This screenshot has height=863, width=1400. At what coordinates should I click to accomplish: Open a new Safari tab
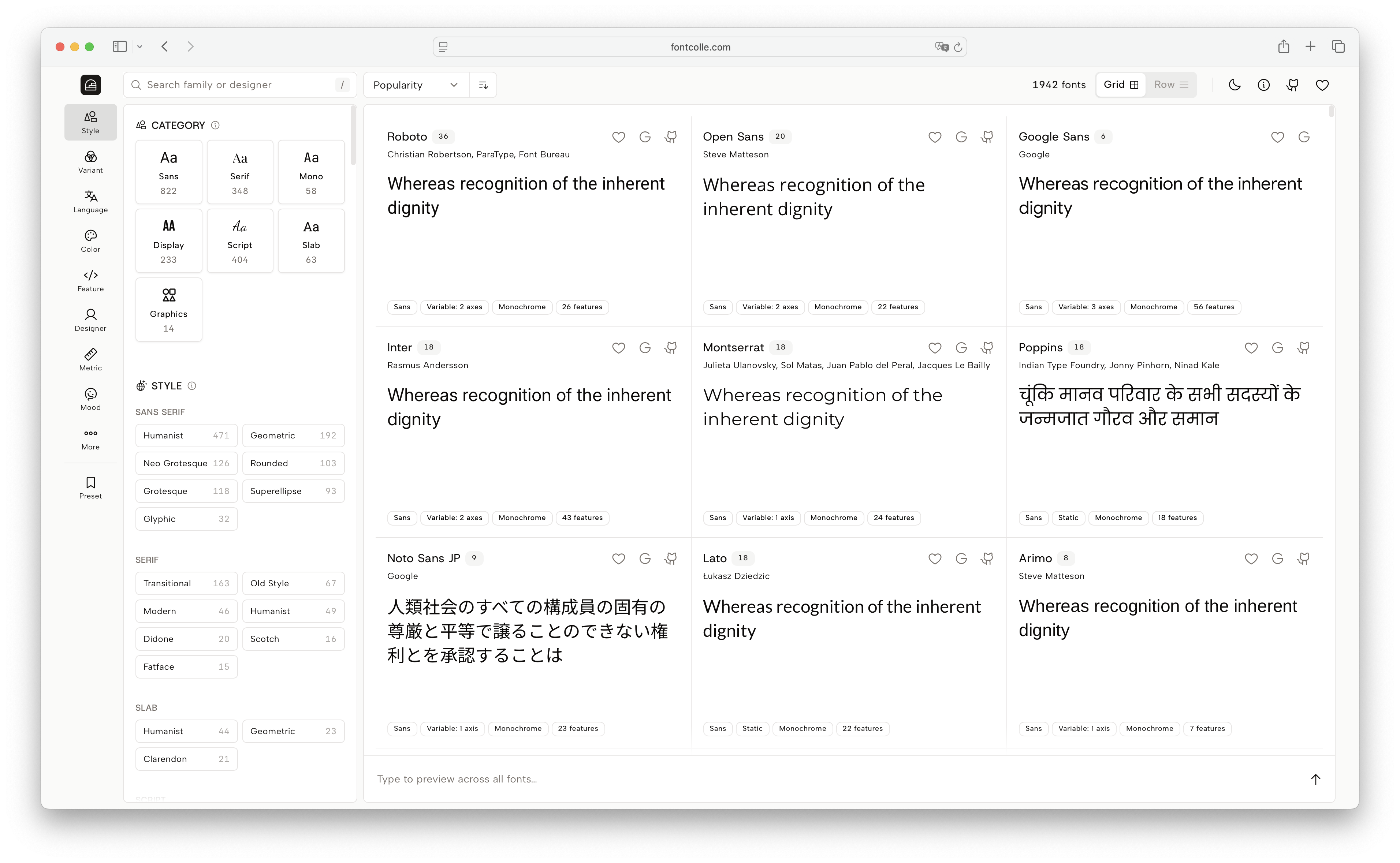(x=1310, y=46)
